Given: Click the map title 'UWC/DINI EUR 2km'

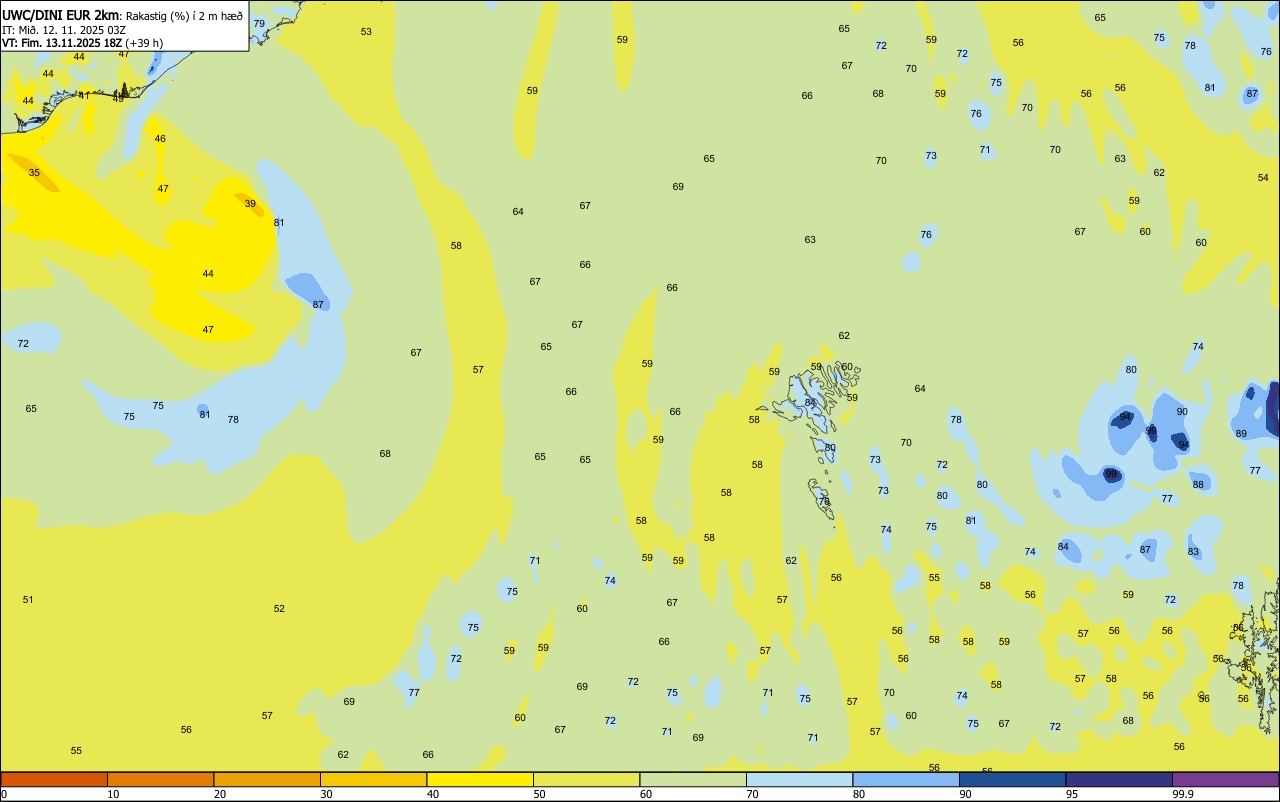Looking at the screenshot, I should (x=60, y=15).
